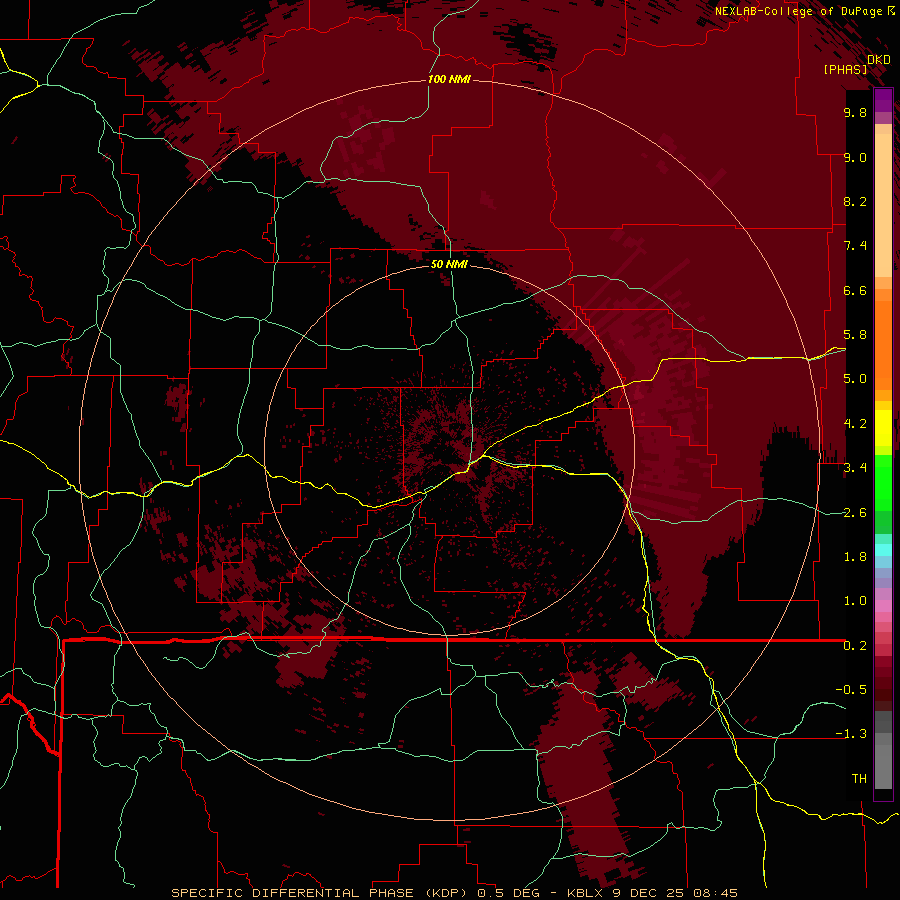
Task: Click the TH threshold label
Action: click(859, 779)
